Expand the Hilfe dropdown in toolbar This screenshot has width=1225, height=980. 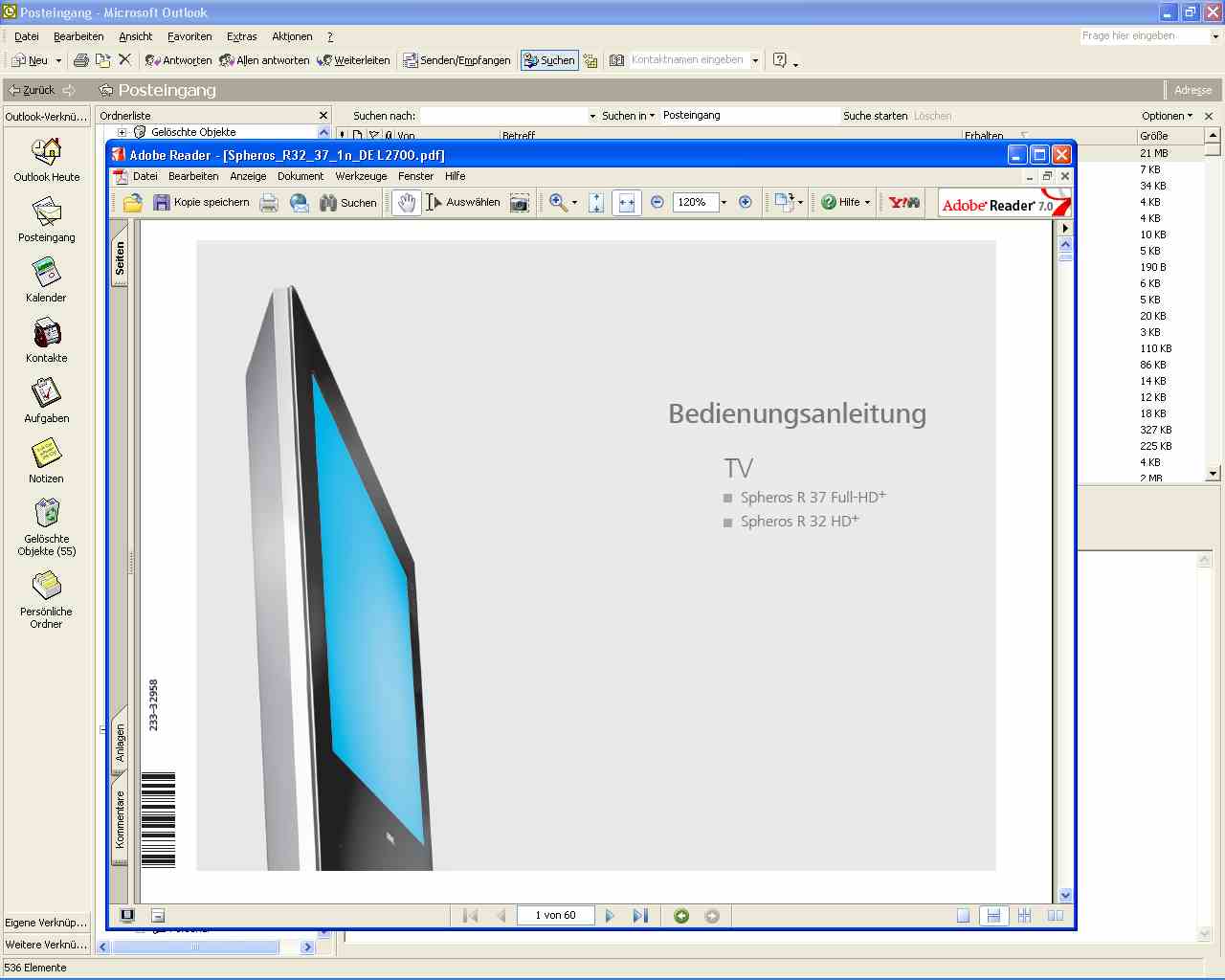pyautogui.click(x=867, y=203)
